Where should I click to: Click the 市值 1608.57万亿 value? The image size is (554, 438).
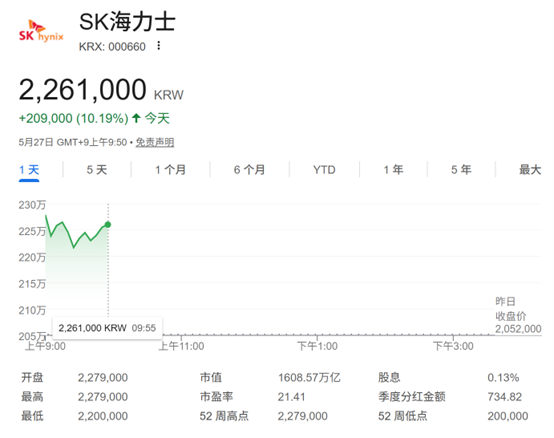(309, 378)
